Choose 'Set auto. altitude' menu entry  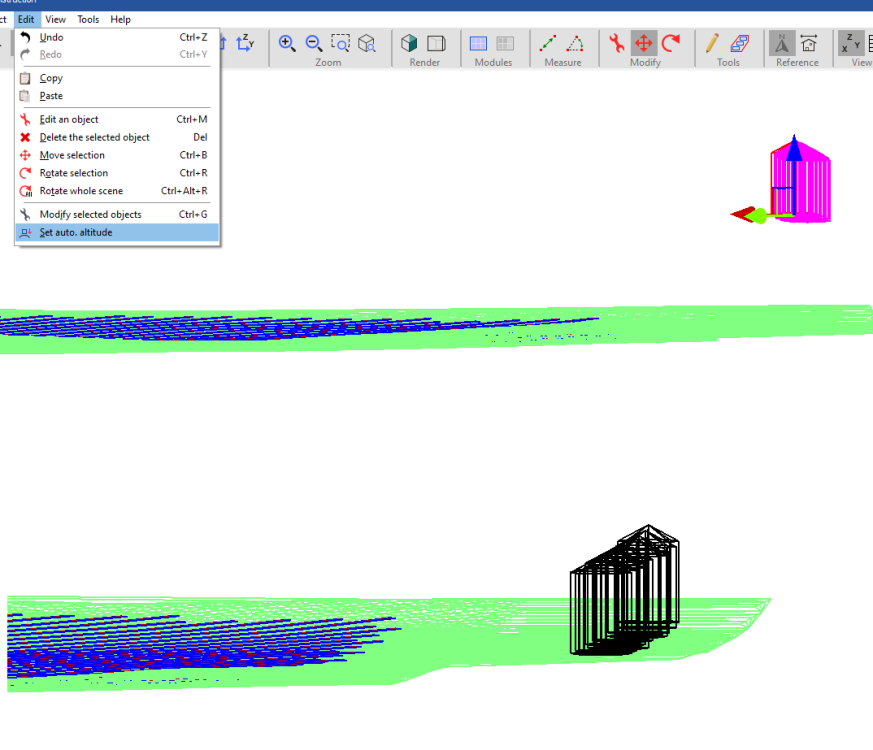76,233
